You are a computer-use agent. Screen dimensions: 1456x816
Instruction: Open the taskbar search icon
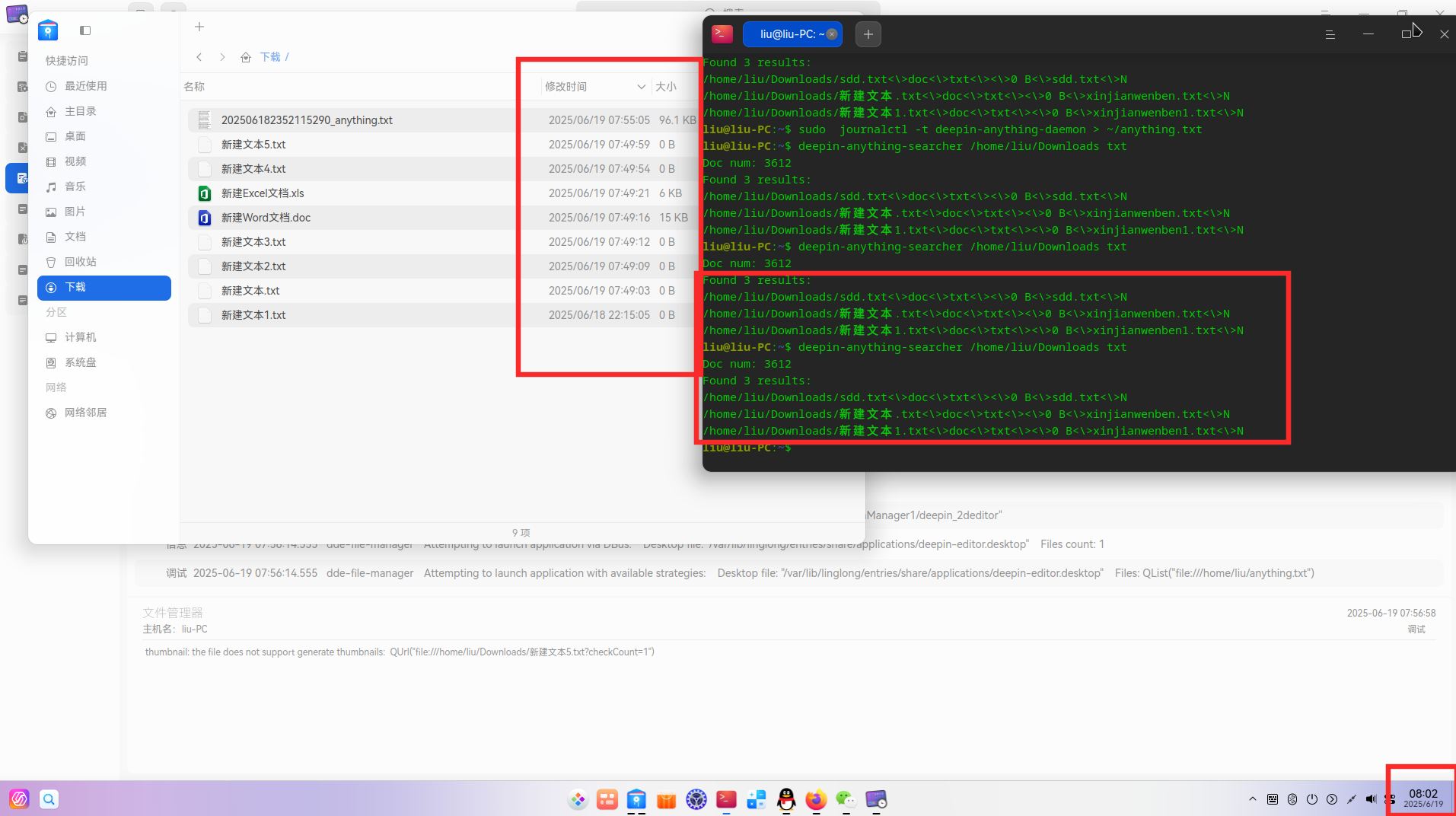click(x=49, y=799)
